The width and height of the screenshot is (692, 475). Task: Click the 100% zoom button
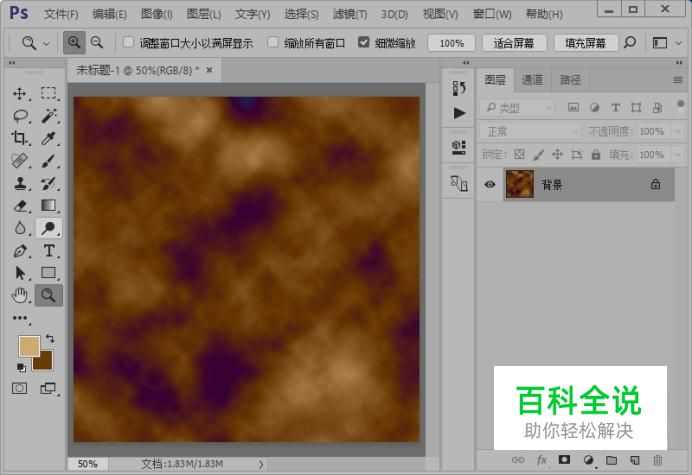coord(451,43)
